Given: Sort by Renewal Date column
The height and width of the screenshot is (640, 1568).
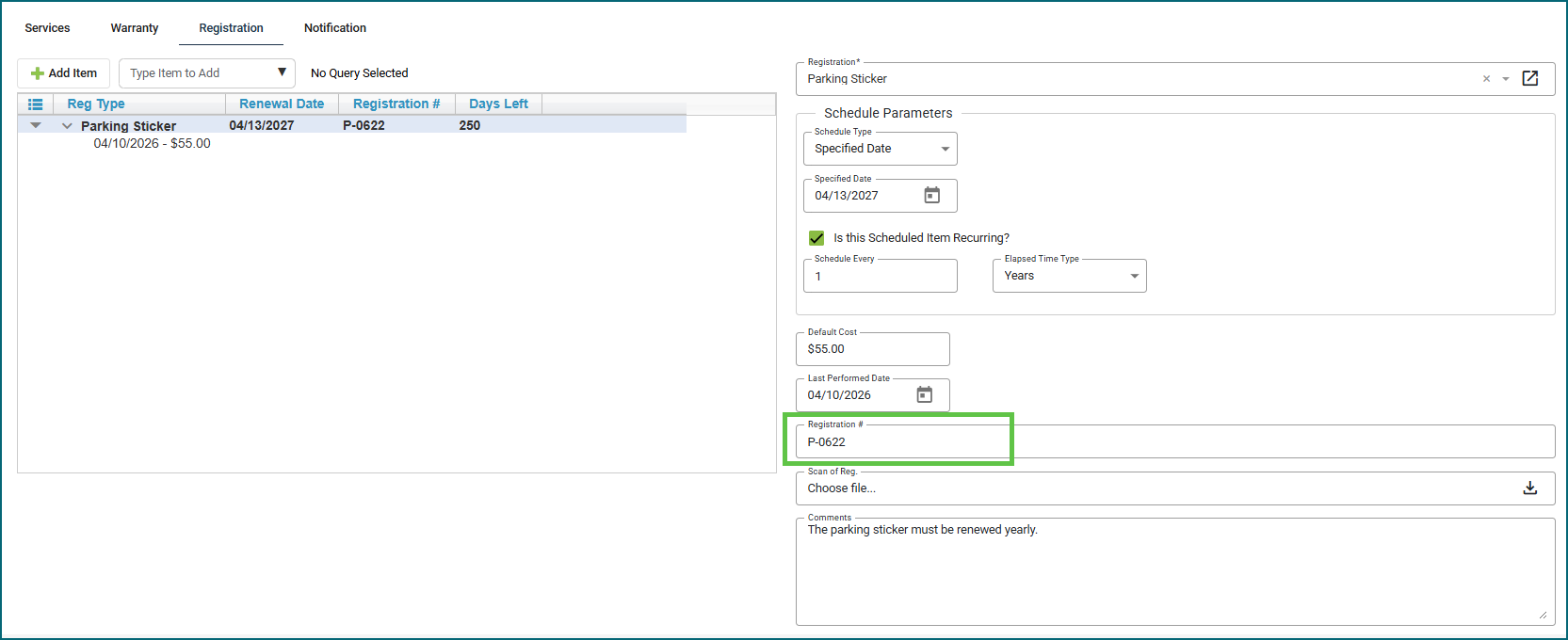Looking at the screenshot, I should pyautogui.click(x=282, y=104).
